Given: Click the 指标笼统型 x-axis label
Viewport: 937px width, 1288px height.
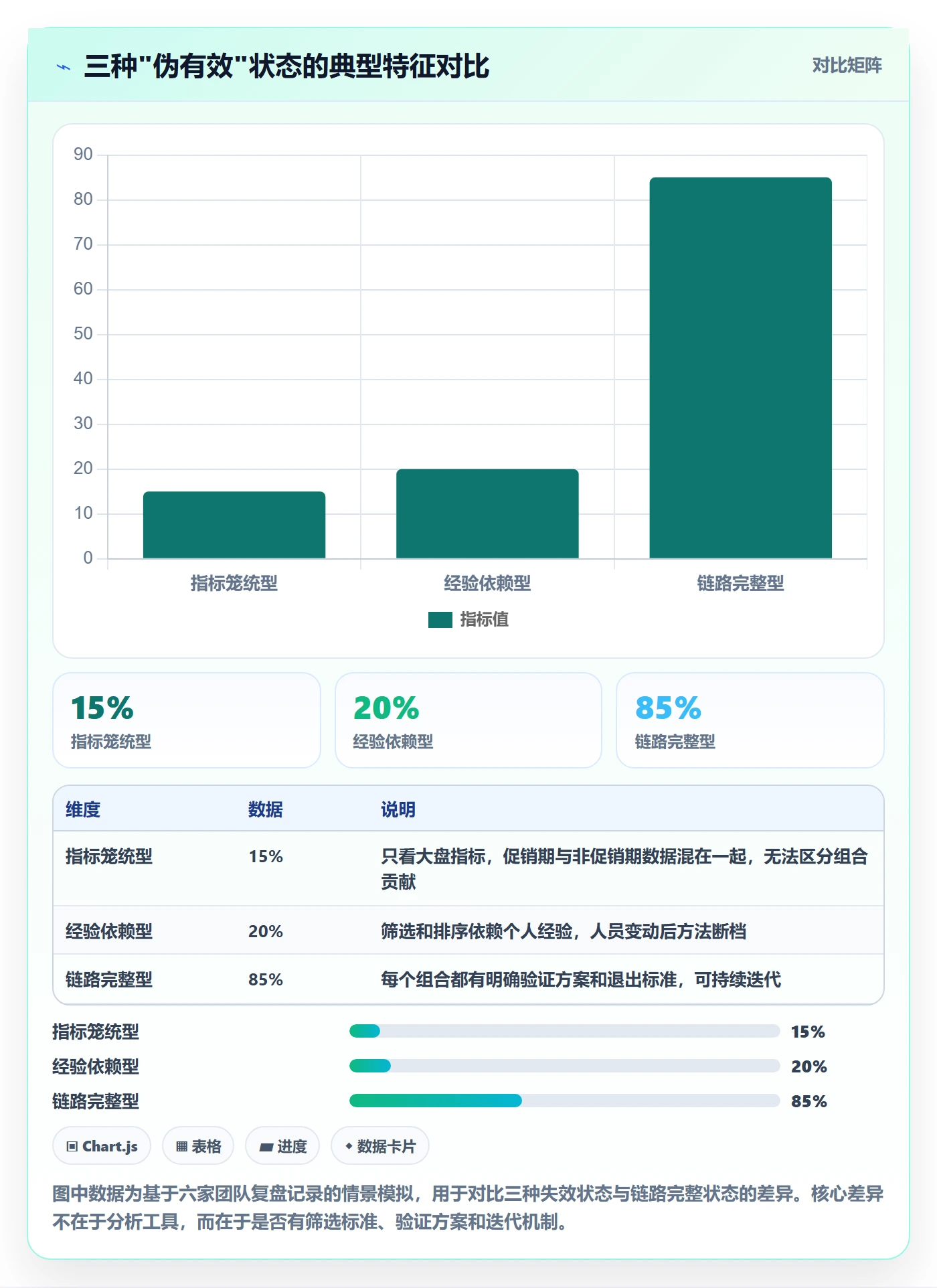Looking at the screenshot, I should [x=234, y=583].
